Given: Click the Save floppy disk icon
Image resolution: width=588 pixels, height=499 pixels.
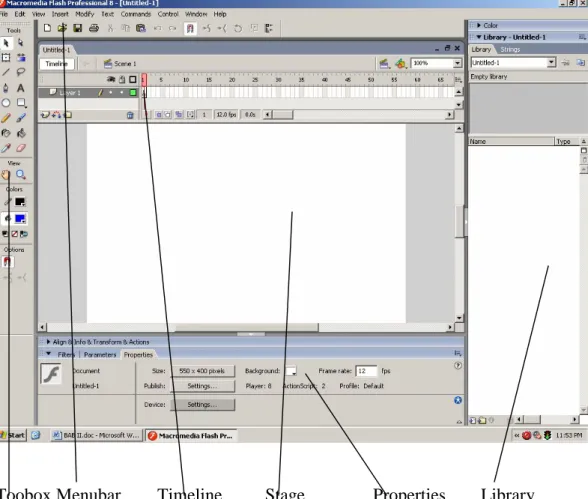Looking at the screenshot, I should pos(78,28).
